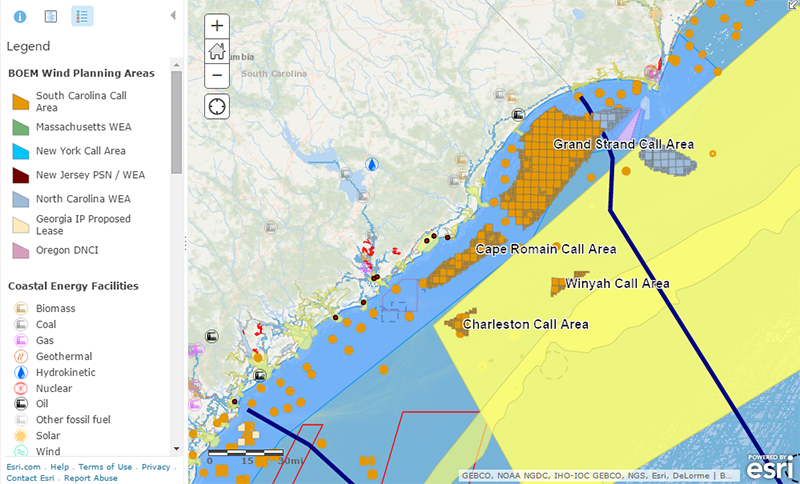
Task: Click the Nuclear legend symbol
Action: 20,388
